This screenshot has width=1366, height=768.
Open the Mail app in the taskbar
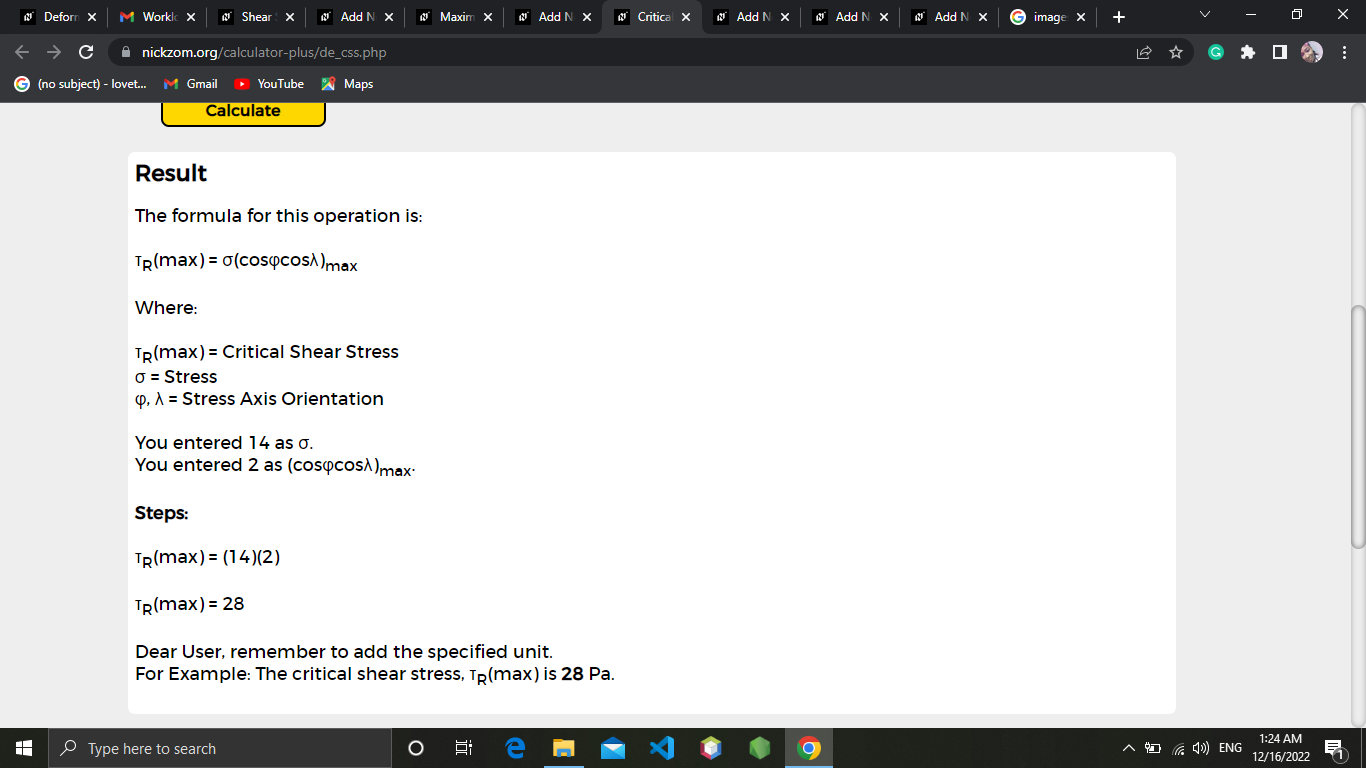613,748
